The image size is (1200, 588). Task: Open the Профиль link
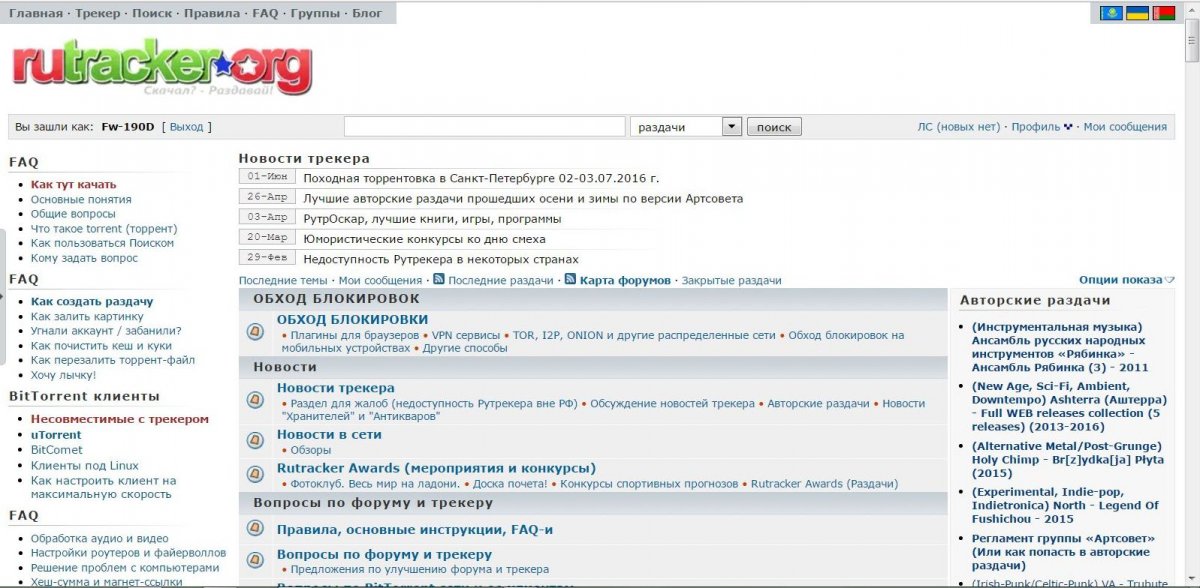[1035, 127]
